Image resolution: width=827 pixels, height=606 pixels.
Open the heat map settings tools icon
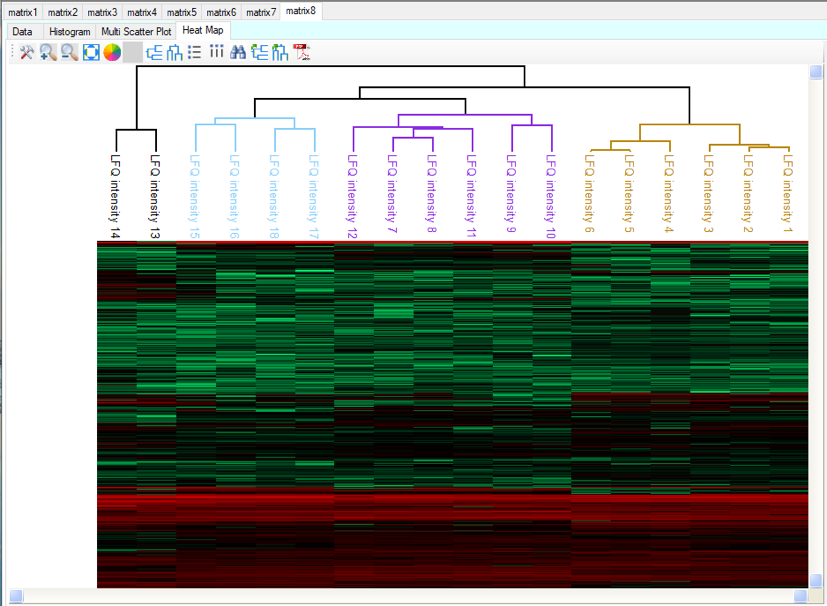click(x=27, y=52)
